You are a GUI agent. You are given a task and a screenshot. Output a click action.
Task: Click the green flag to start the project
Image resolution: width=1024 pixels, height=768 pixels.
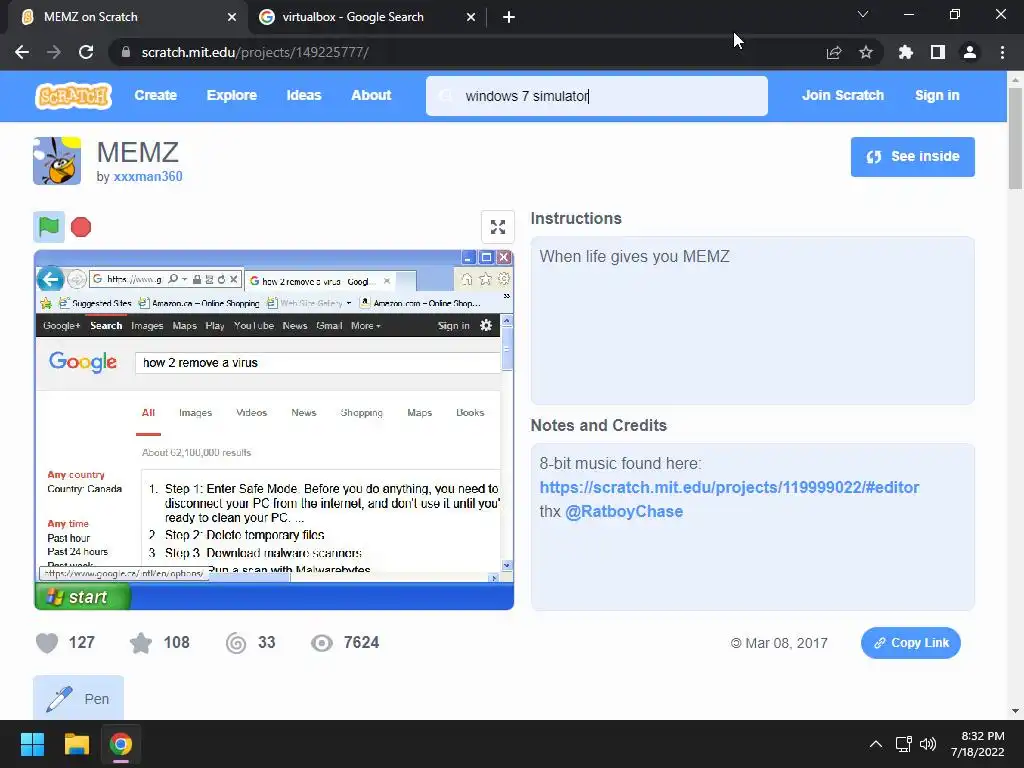click(x=49, y=227)
